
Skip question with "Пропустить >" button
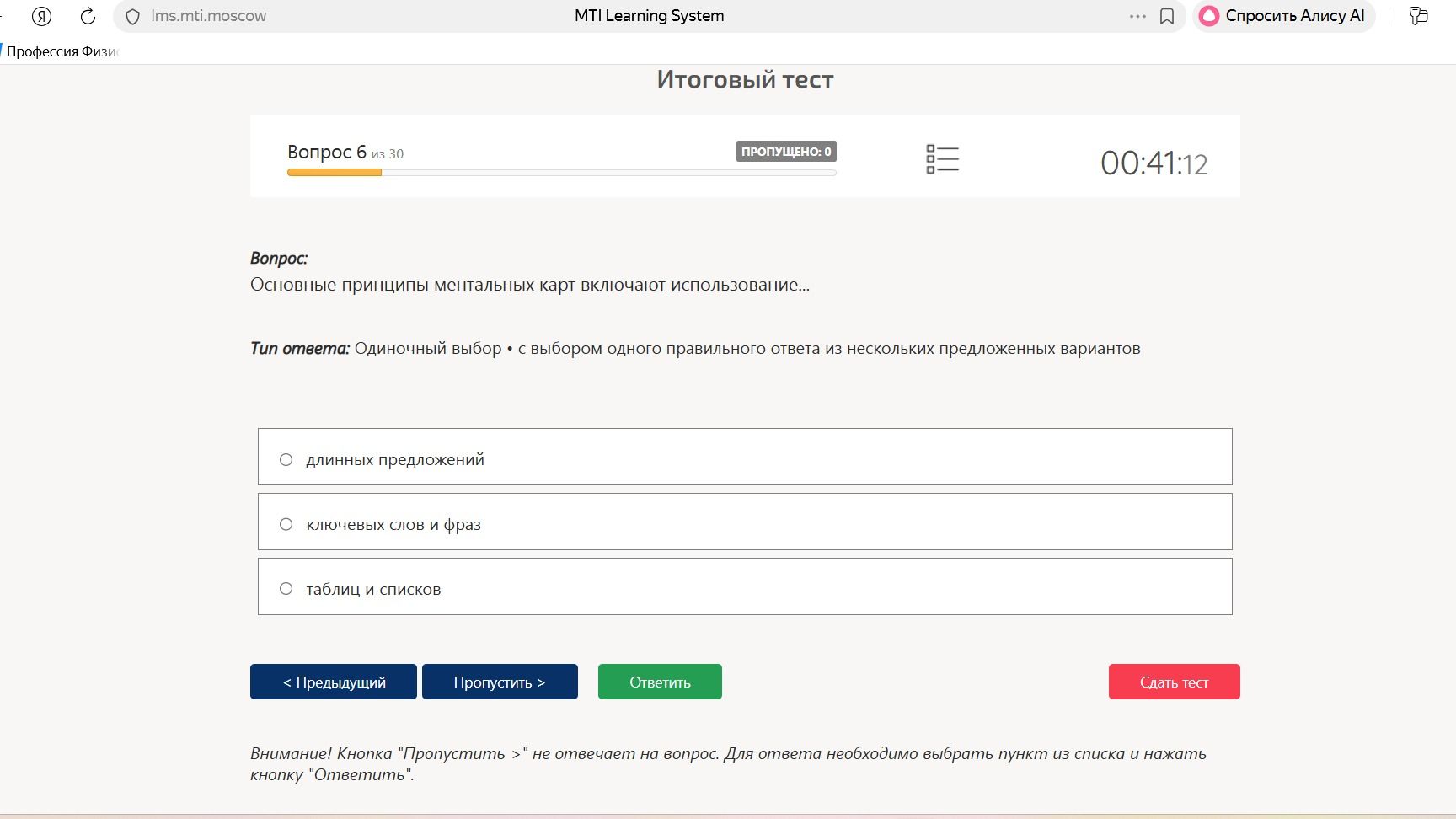[x=500, y=682]
